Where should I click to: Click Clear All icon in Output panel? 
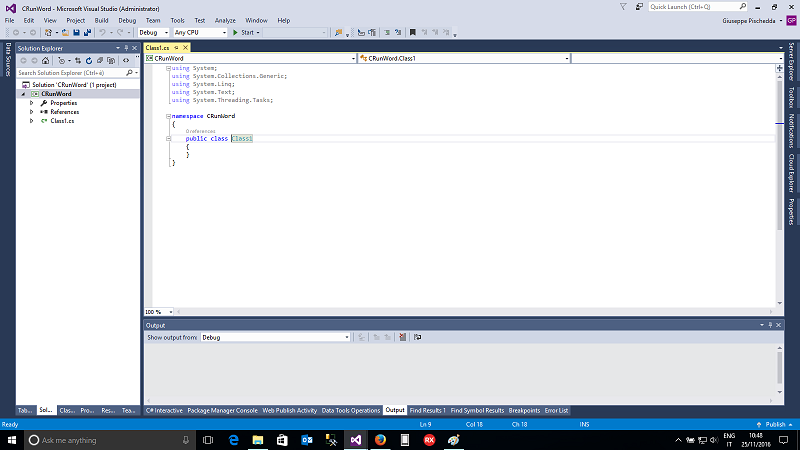403,337
